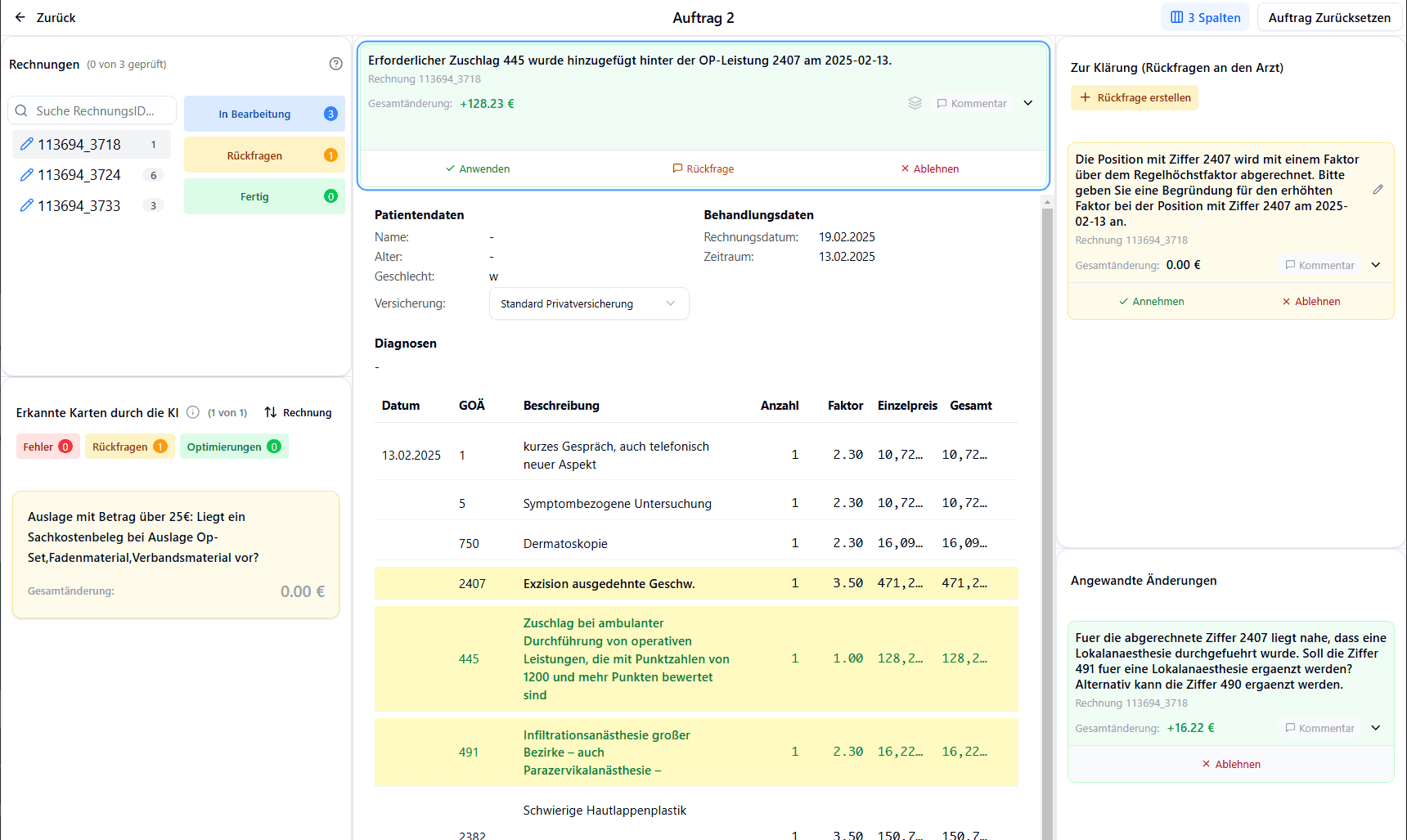This screenshot has width=1407, height=840.
Task: Click the back arrow beside Zurück
Action: tap(19, 16)
